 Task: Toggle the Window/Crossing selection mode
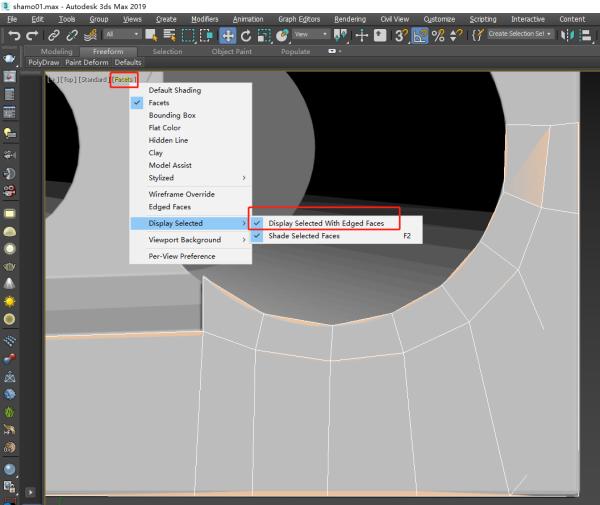(206, 35)
